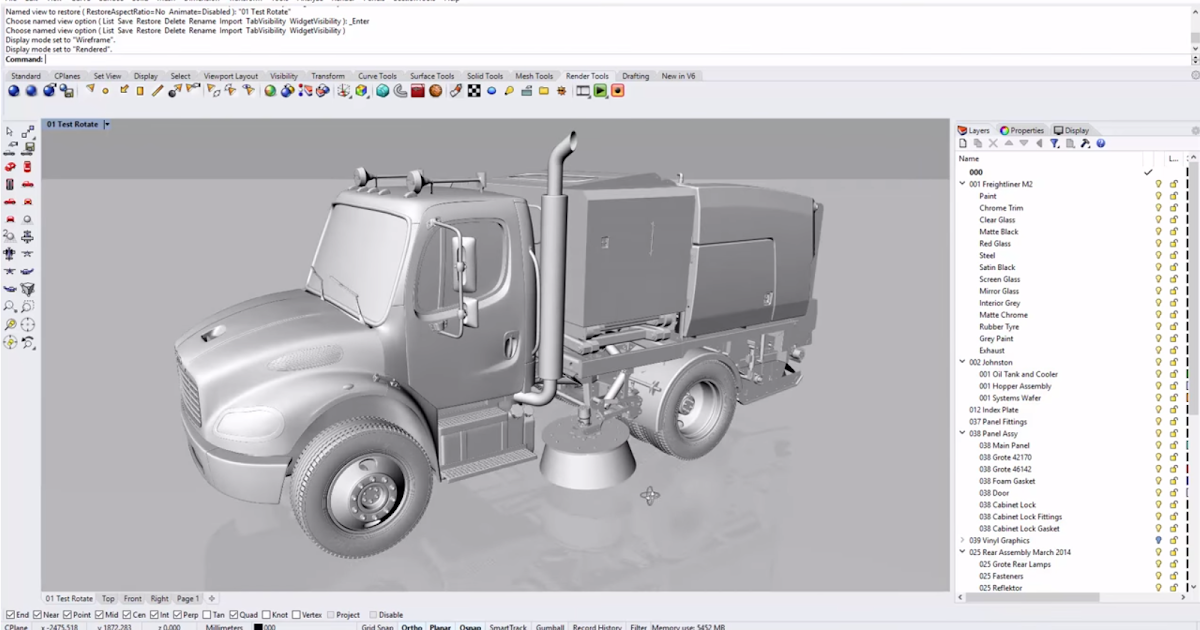Click the yellow folder icon in Render toolbar
Image resolution: width=1200 pixels, height=630 pixels.
coord(544,91)
